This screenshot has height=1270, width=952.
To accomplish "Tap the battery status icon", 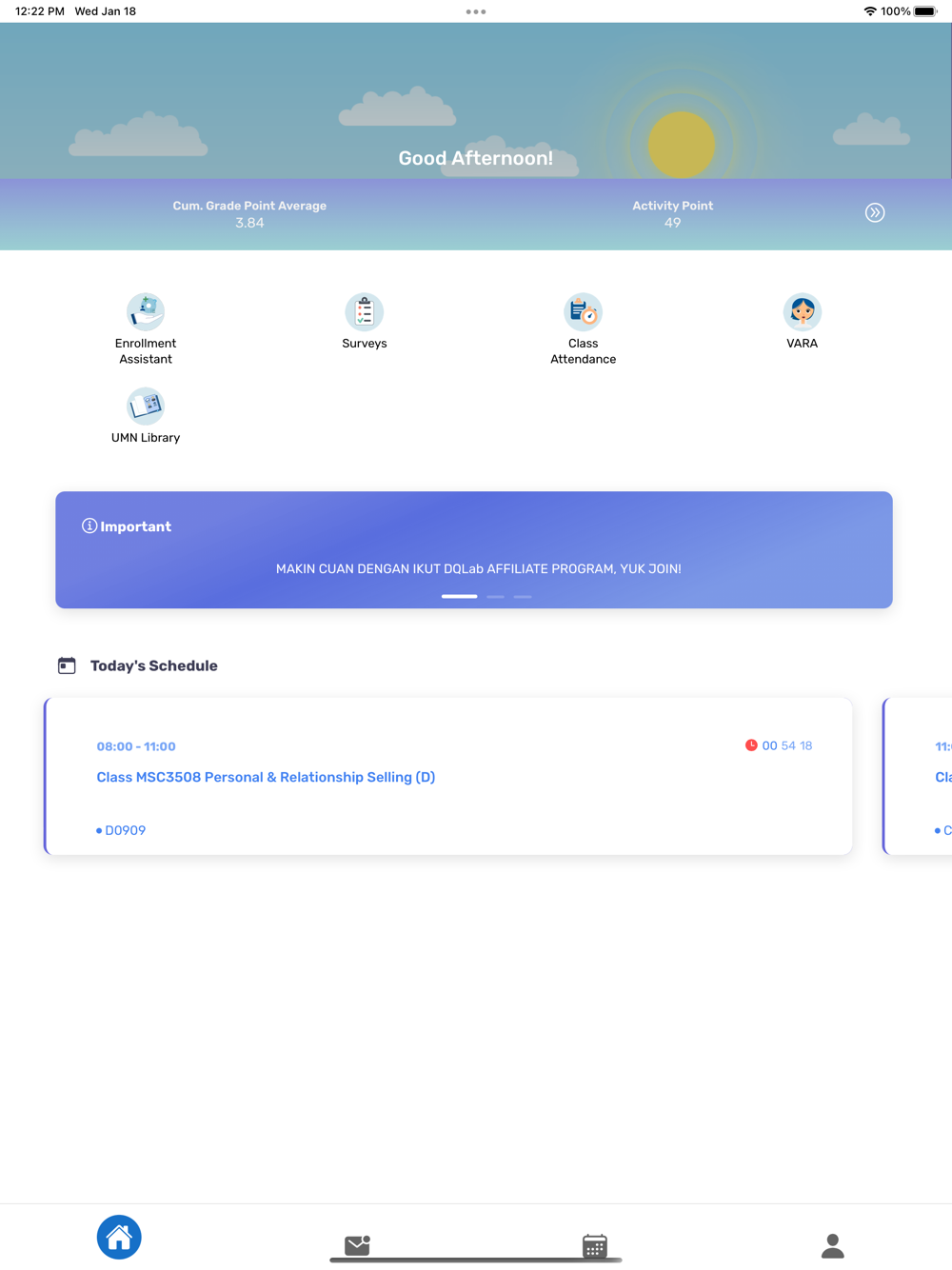I will 925,11.
